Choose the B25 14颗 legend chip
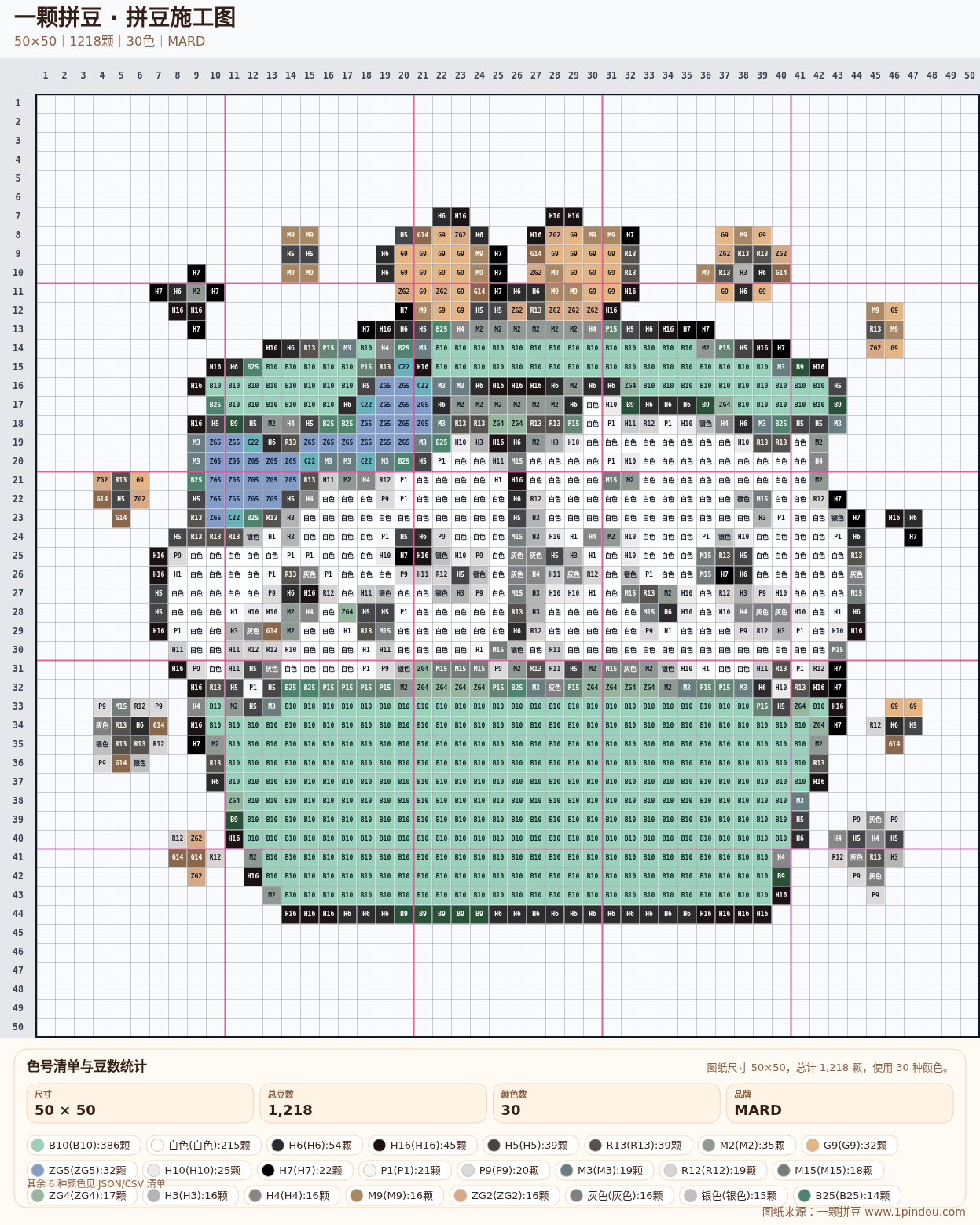Image resolution: width=980 pixels, height=1225 pixels. 847,1196
